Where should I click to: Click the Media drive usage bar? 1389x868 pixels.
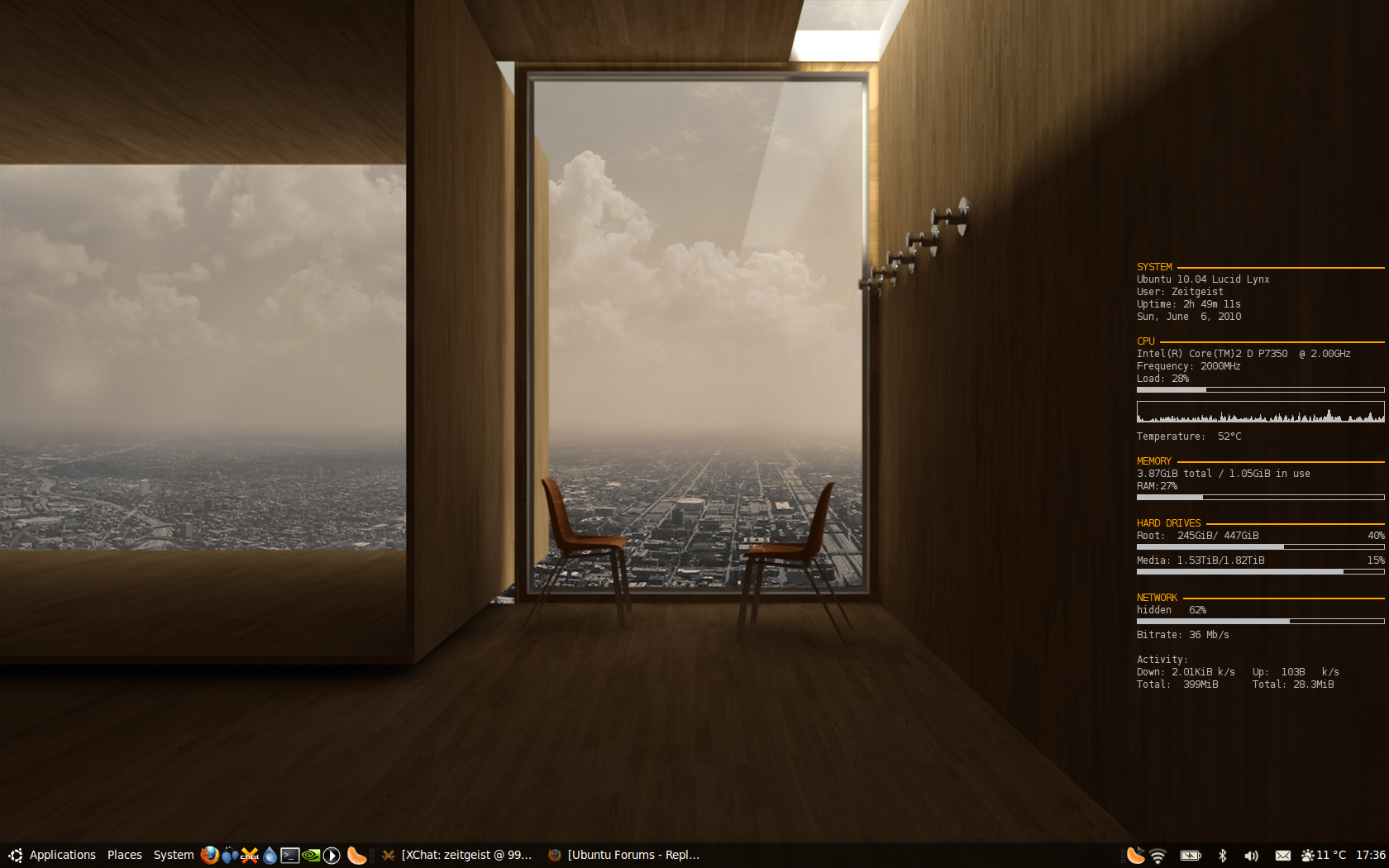[1260, 571]
